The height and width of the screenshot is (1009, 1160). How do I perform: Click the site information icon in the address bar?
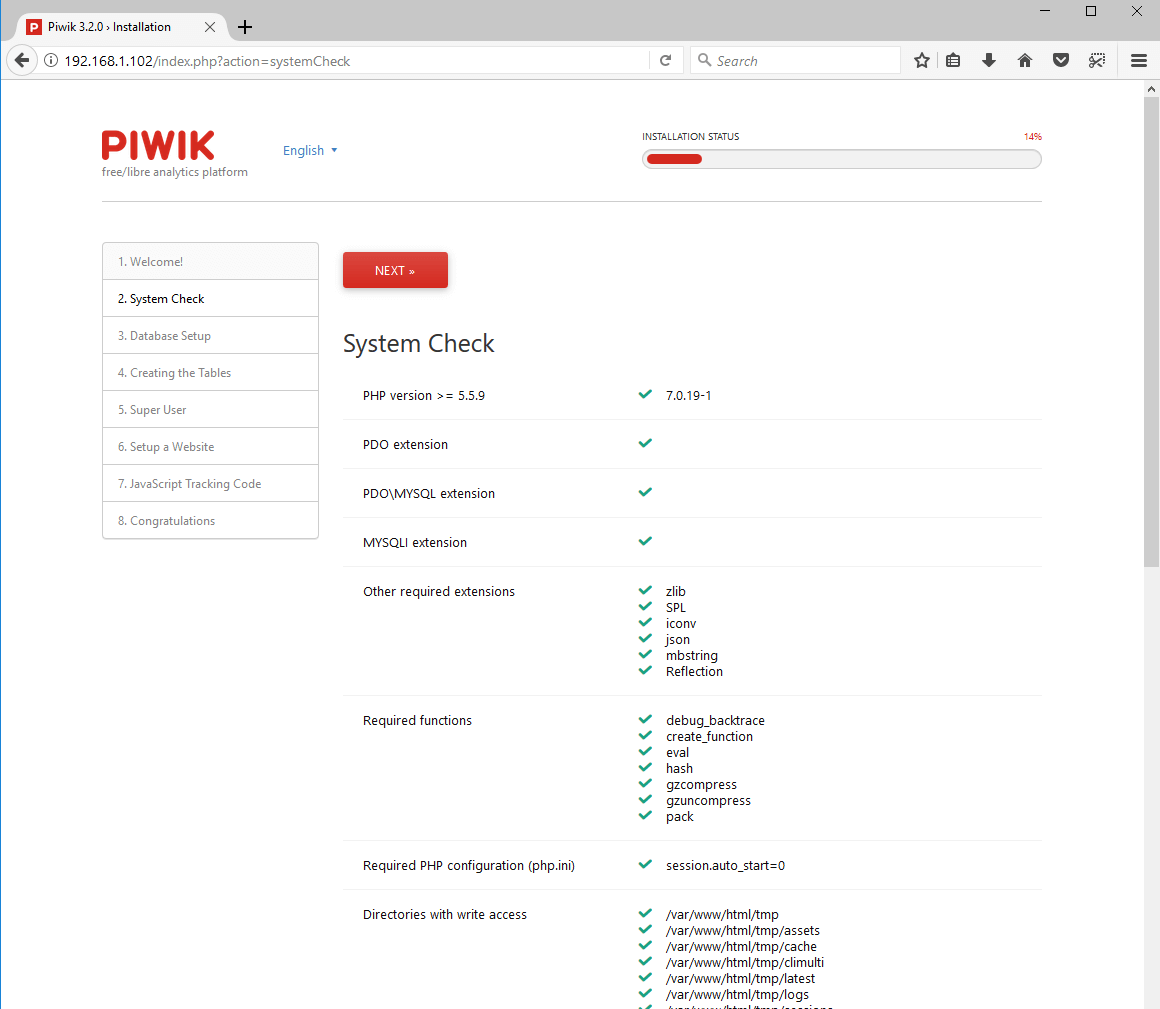[51, 61]
